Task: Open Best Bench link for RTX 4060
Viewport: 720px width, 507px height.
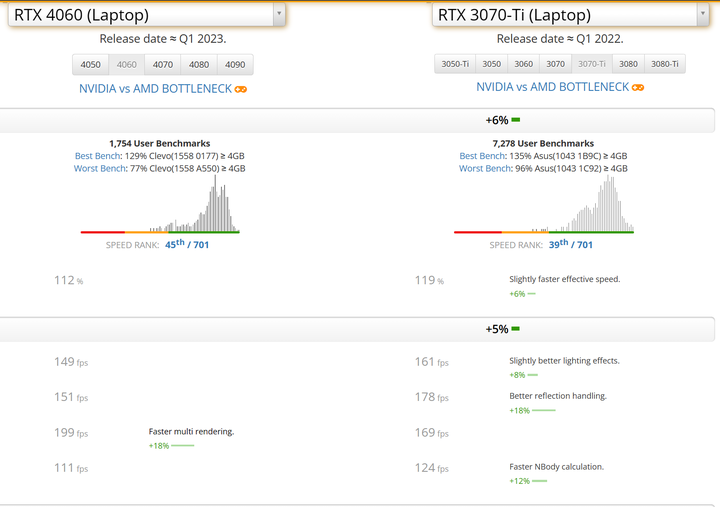Action: click(98, 156)
